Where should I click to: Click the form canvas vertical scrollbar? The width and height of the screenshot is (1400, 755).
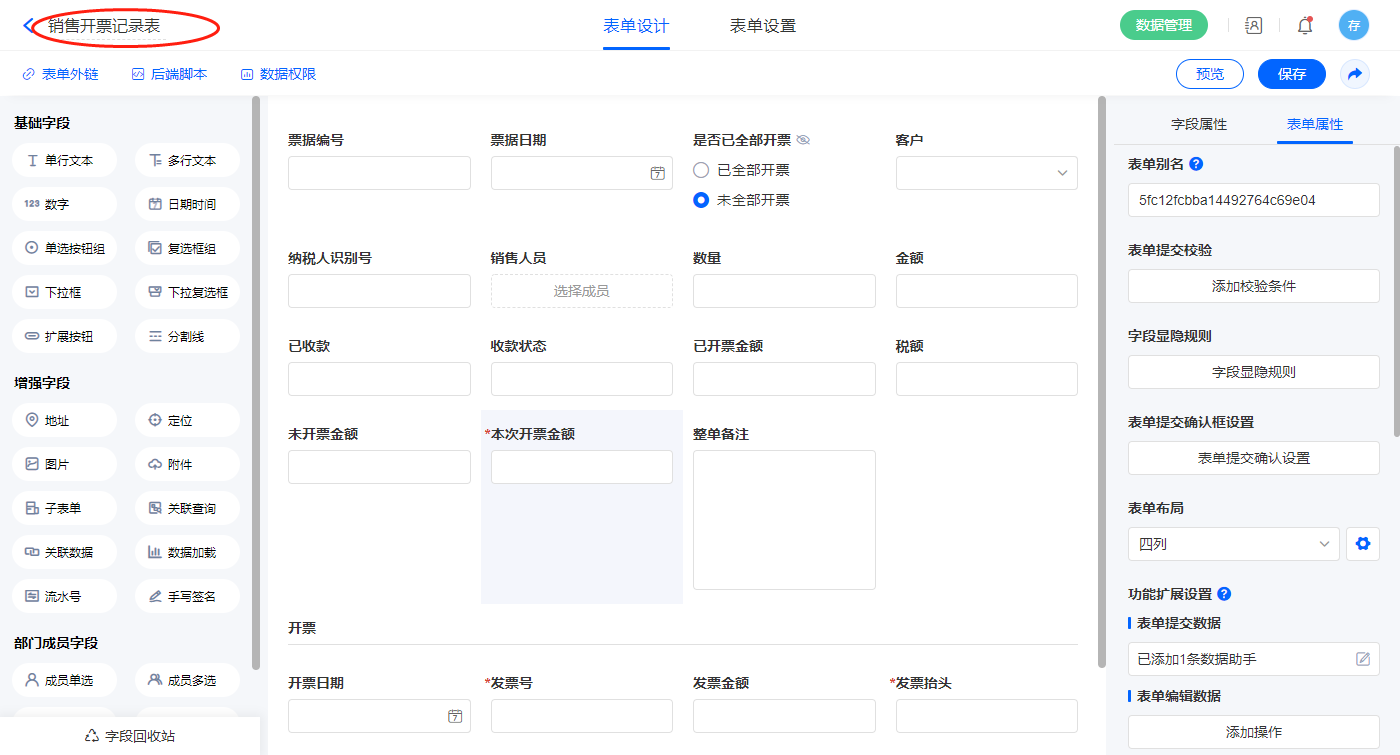pos(1101,380)
